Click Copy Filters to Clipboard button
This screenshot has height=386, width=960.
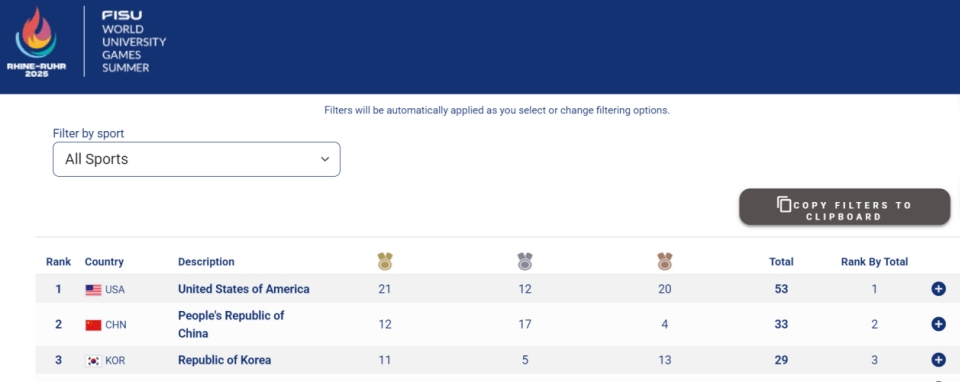tap(844, 206)
